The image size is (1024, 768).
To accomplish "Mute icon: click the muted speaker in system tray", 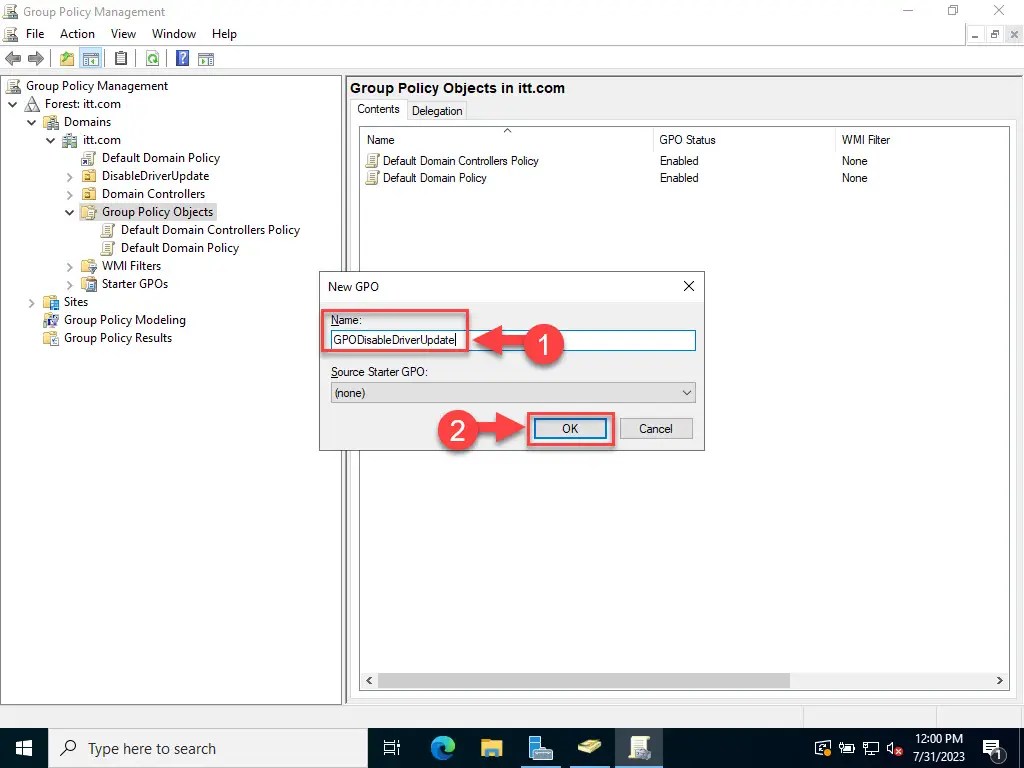I will click(x=895, y=748).
